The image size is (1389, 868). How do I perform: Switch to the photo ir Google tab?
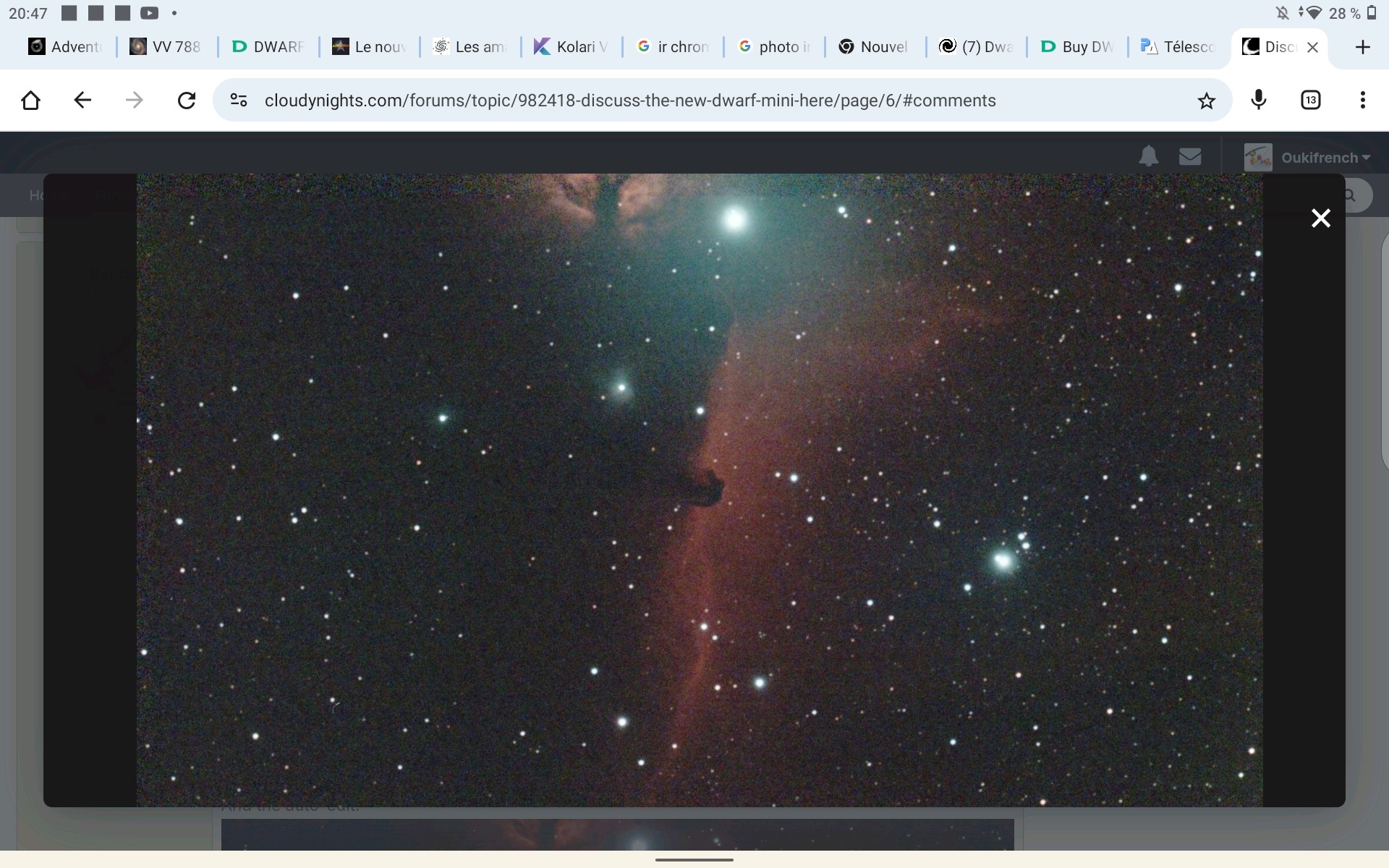[x=773, y=47]
